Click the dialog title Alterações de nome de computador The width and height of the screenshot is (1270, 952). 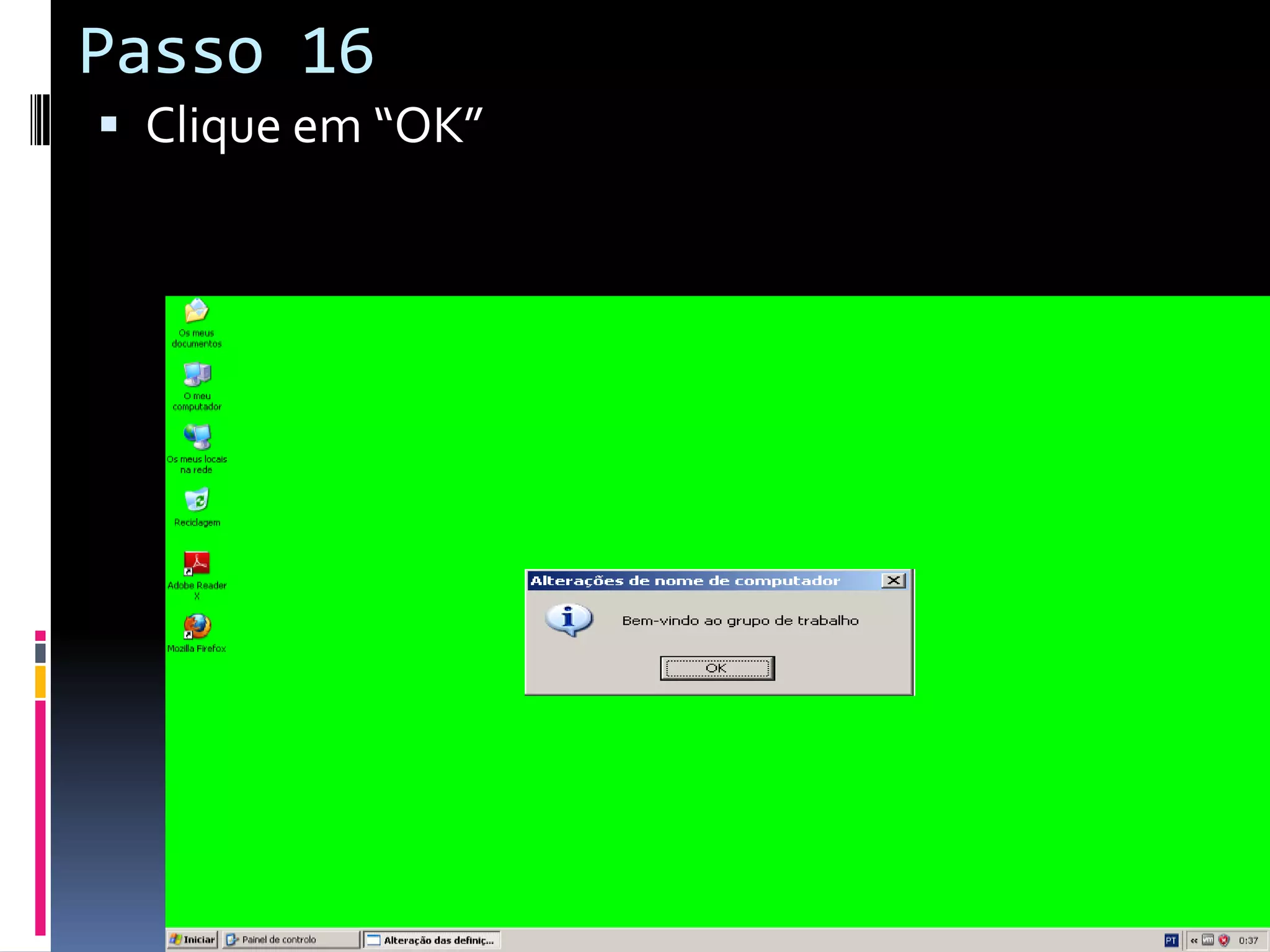(x=685, y=581)
